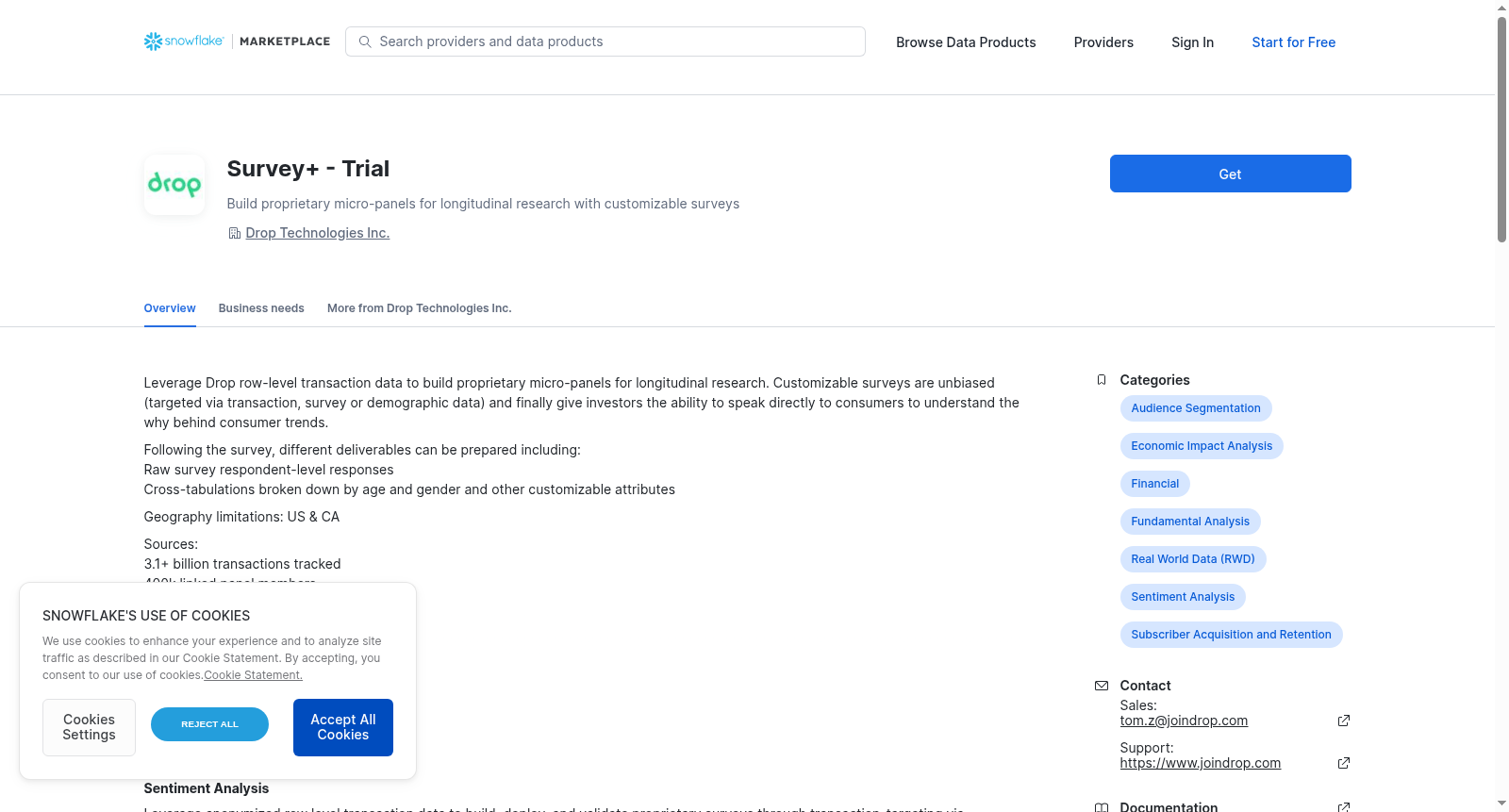
Task: Click the Snowflake logo
Action: point(184,41)
